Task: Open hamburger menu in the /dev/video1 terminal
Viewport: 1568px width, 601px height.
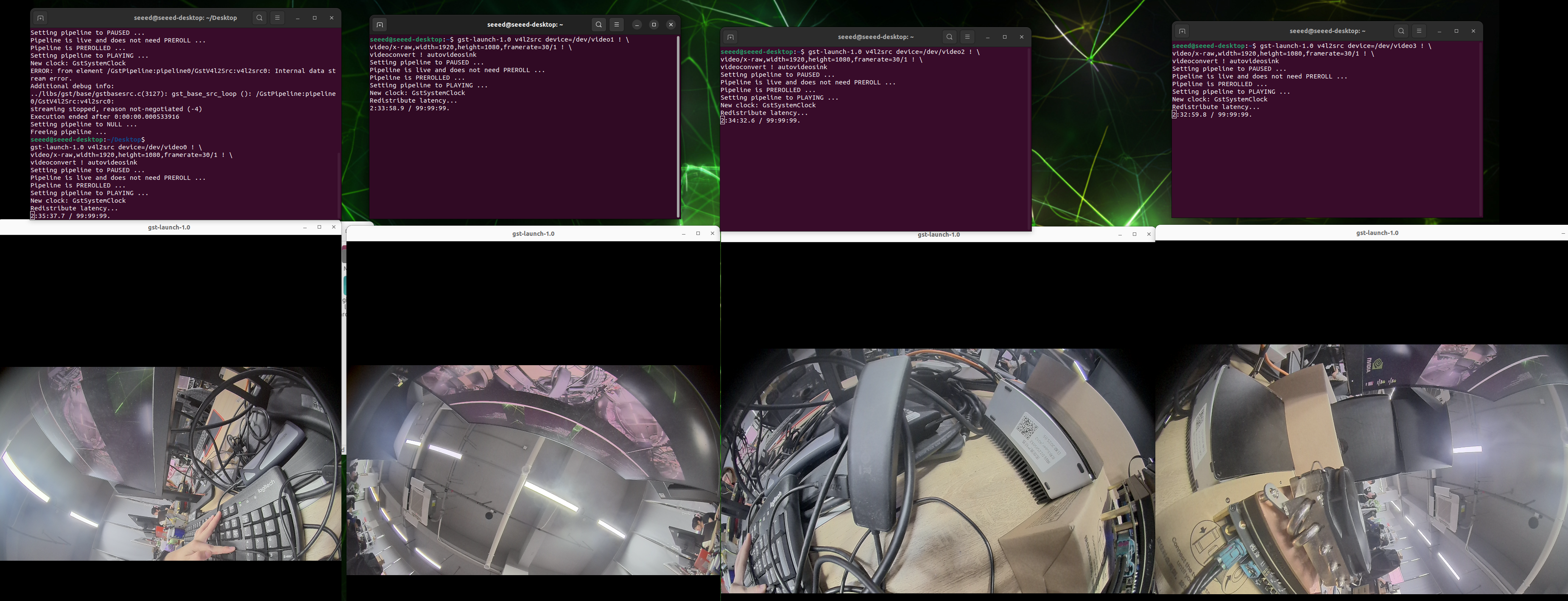Action: click(616, 25)
